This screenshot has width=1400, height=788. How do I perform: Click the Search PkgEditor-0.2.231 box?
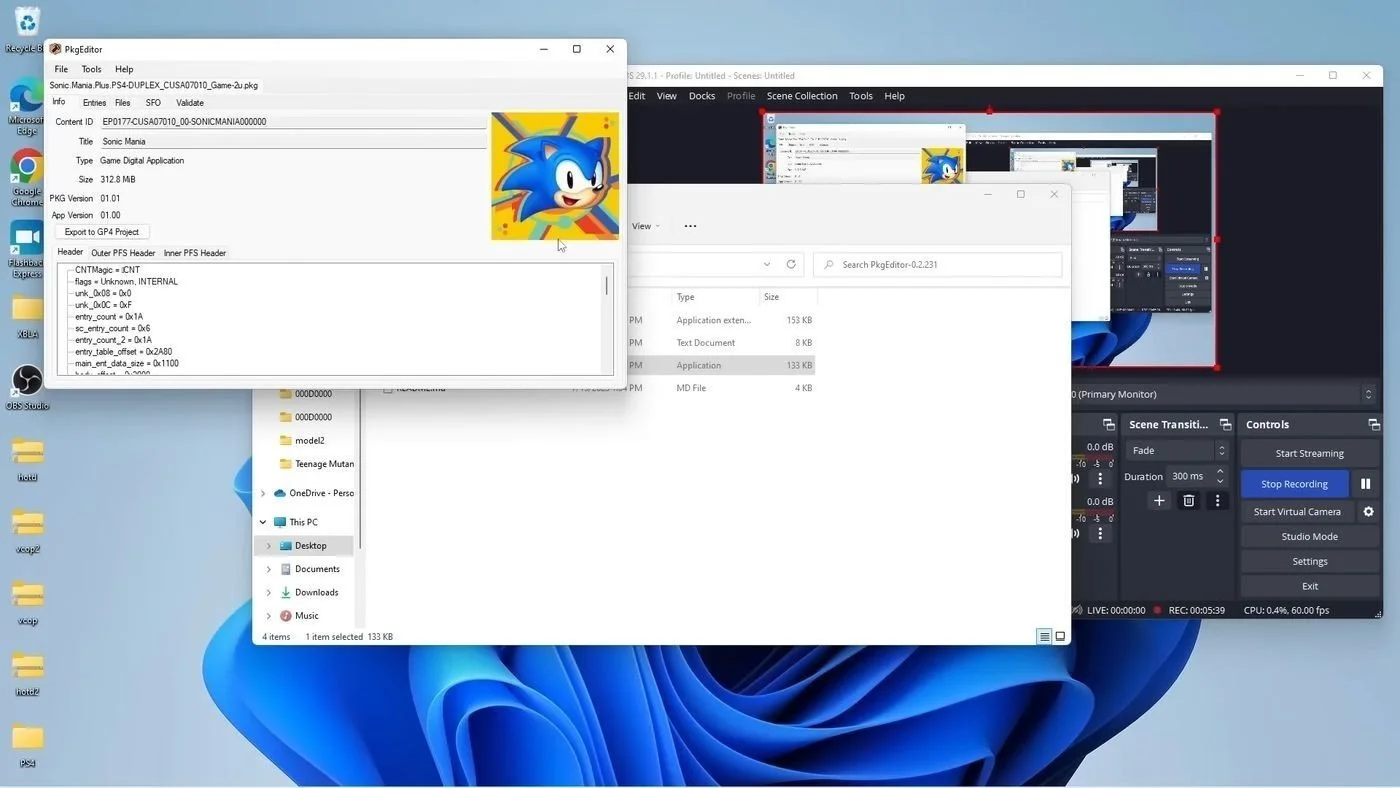[x=938, y=264]
